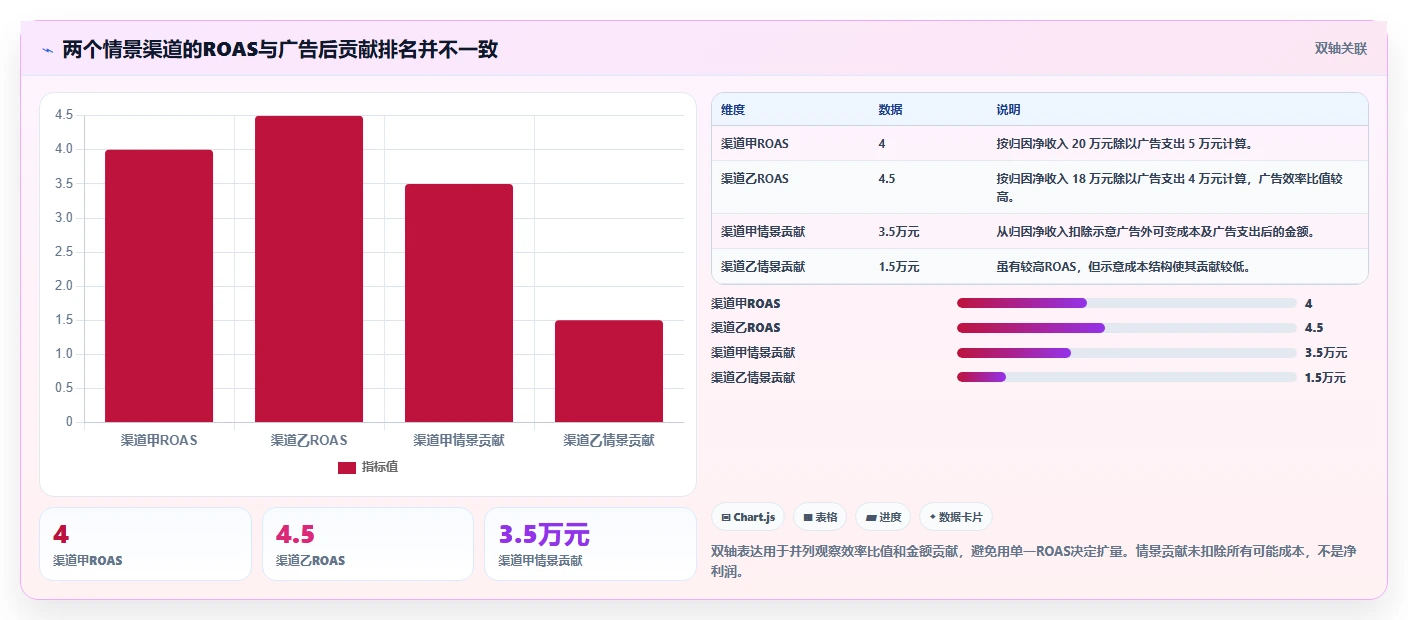1408x620 pixels.
Task: Click the 渠道甲情景贡献 x-axis label
Action: tap(459, 440)
